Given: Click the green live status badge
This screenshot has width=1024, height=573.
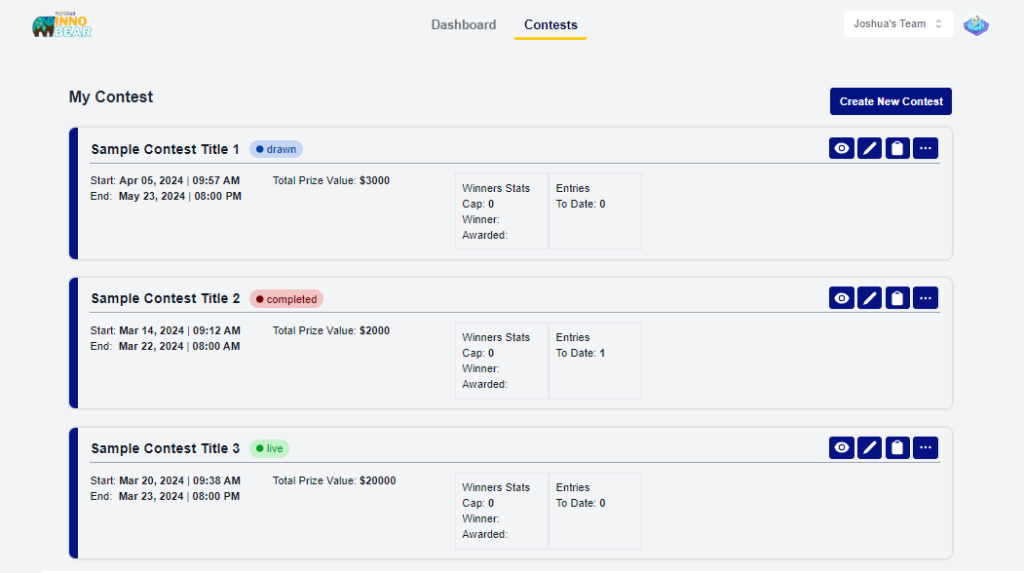Looking at the screenshot, I should [269, 449].
